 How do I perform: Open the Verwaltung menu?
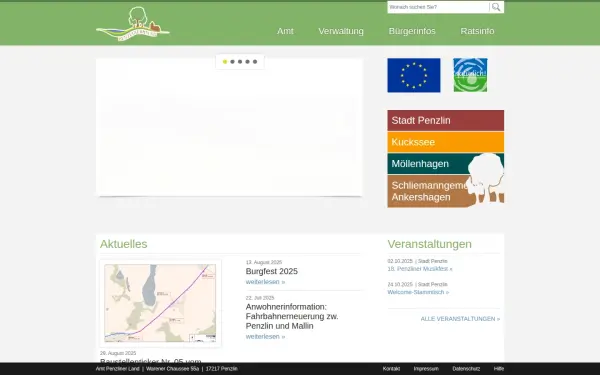341,31
